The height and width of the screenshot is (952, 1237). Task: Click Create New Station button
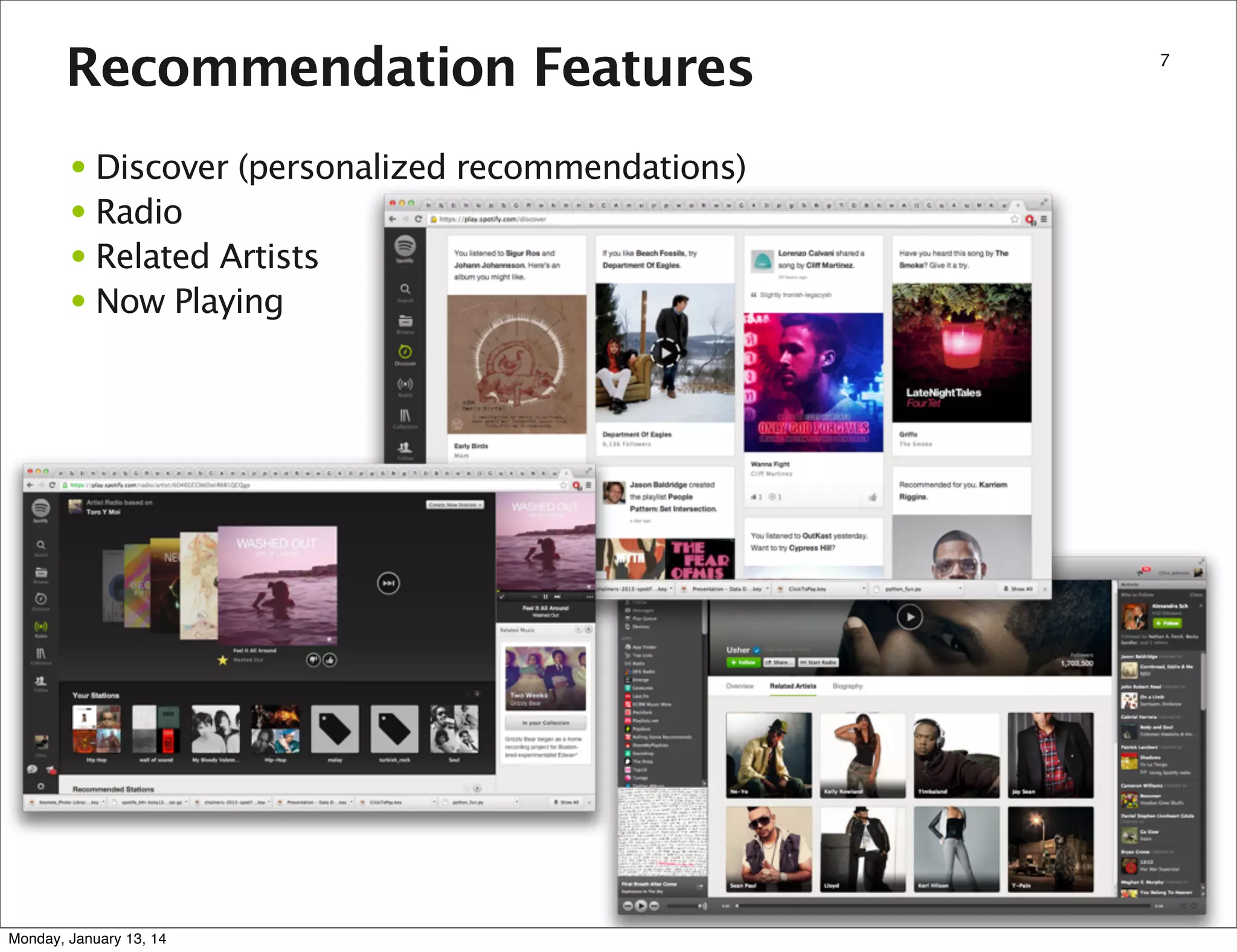click(x=455, y=504)
